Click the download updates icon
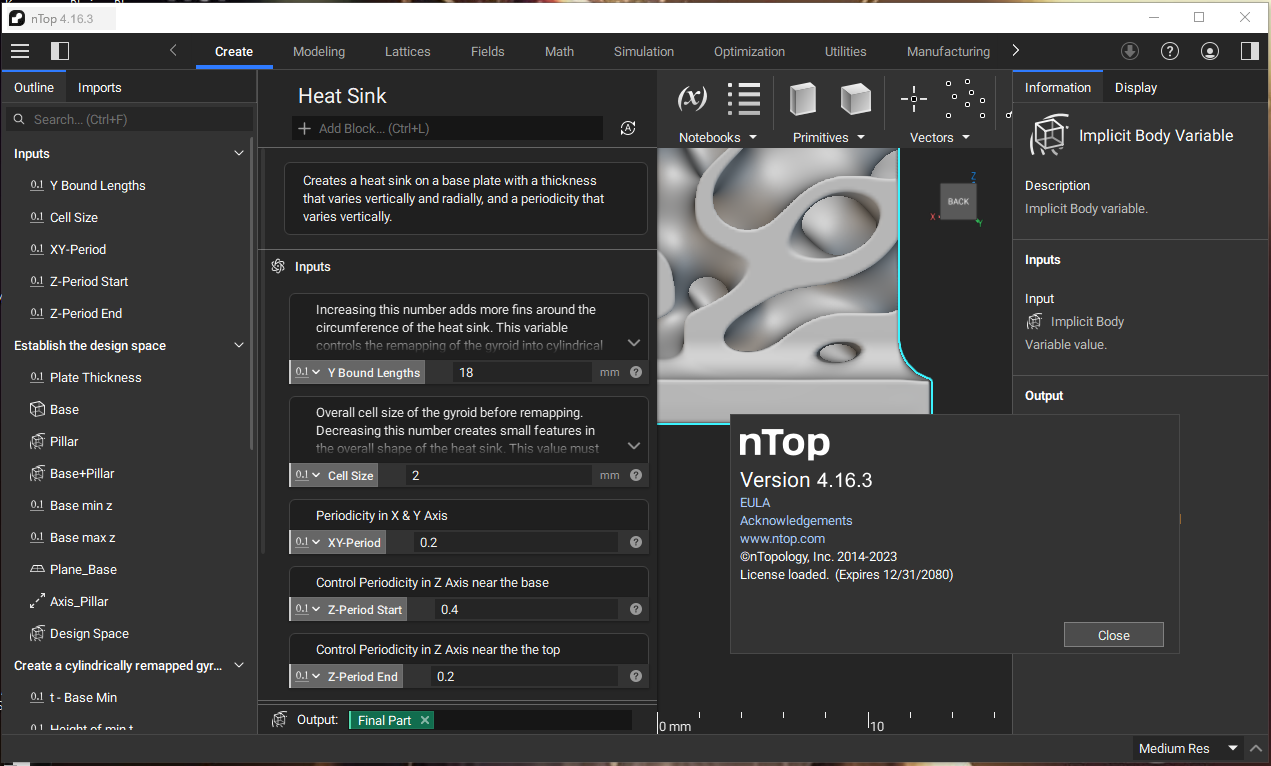 (1129, 51)
